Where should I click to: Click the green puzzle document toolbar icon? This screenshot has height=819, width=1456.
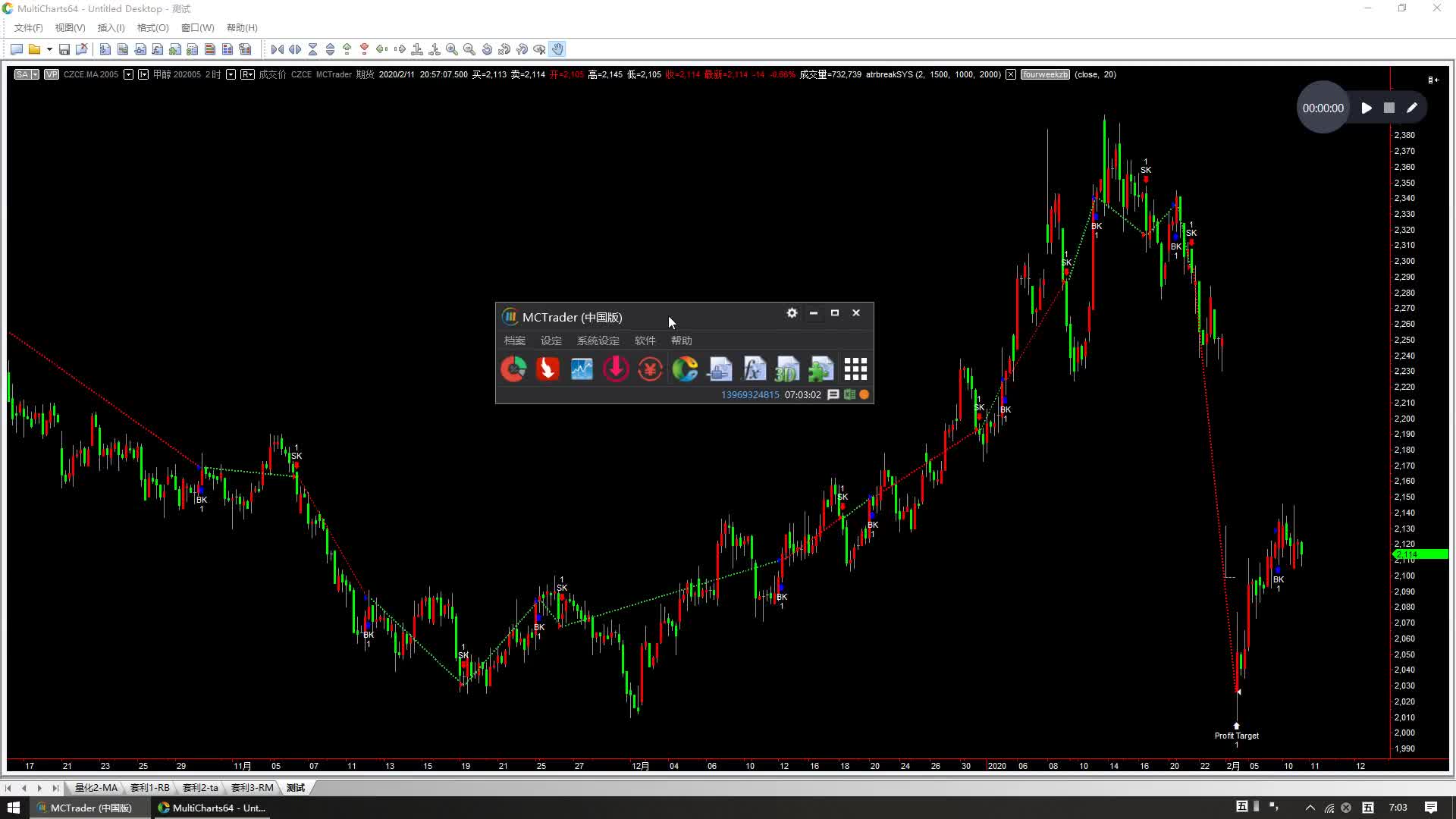pyautogui.click(x=175, y=49)
